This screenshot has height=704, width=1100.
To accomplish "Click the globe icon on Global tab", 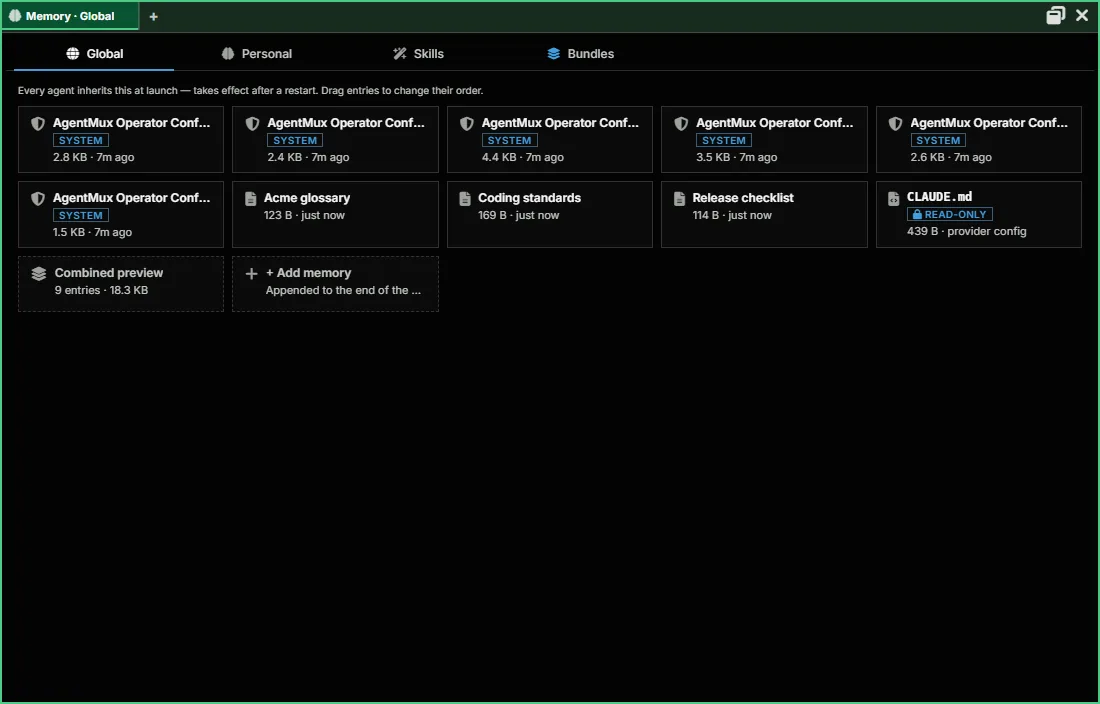I will click(x=73, y=54).
